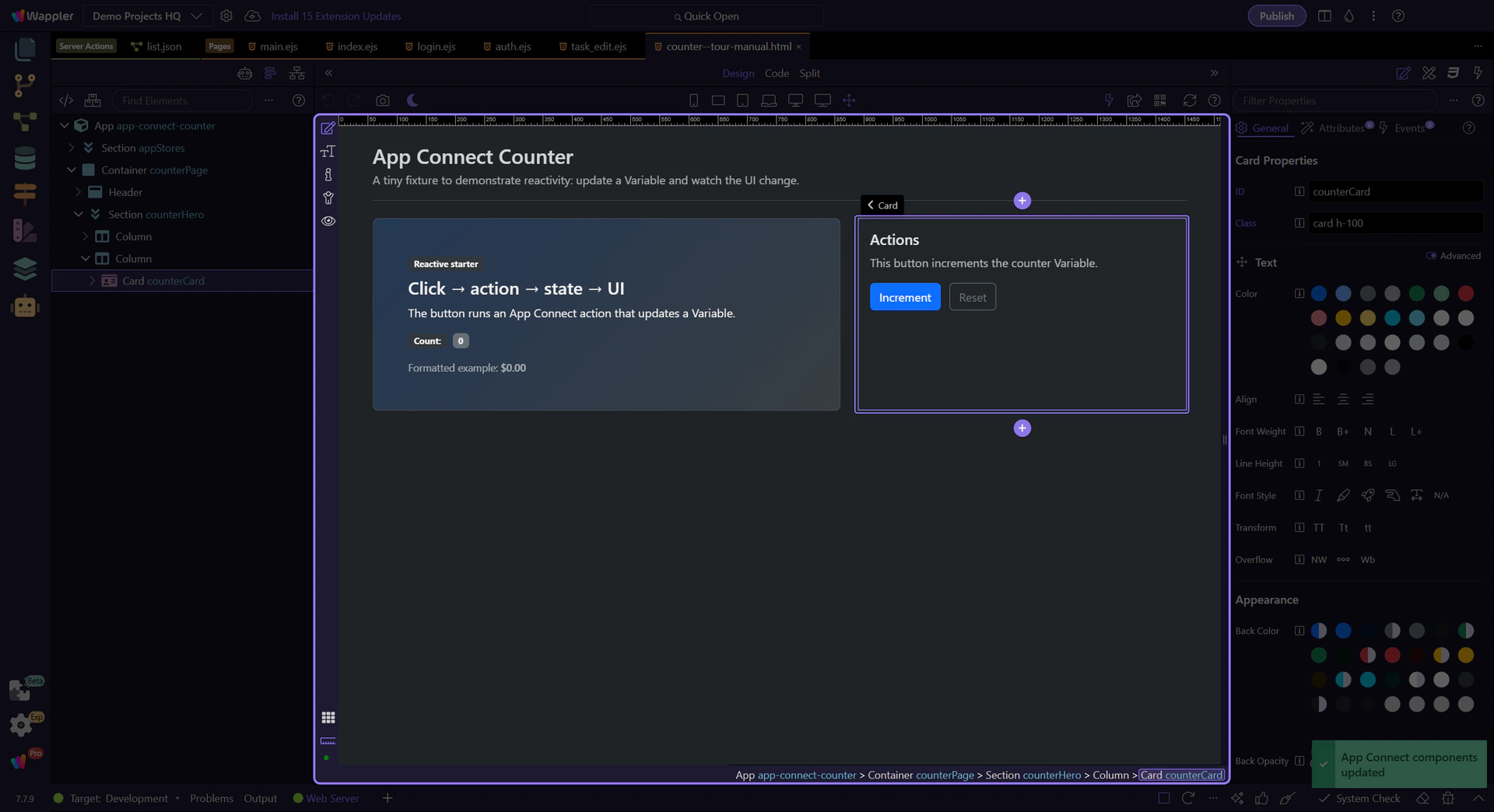This screenshot has width=1494, height=812.
Task: Select the mobile phone viewport icon
Action: point(693,100)
